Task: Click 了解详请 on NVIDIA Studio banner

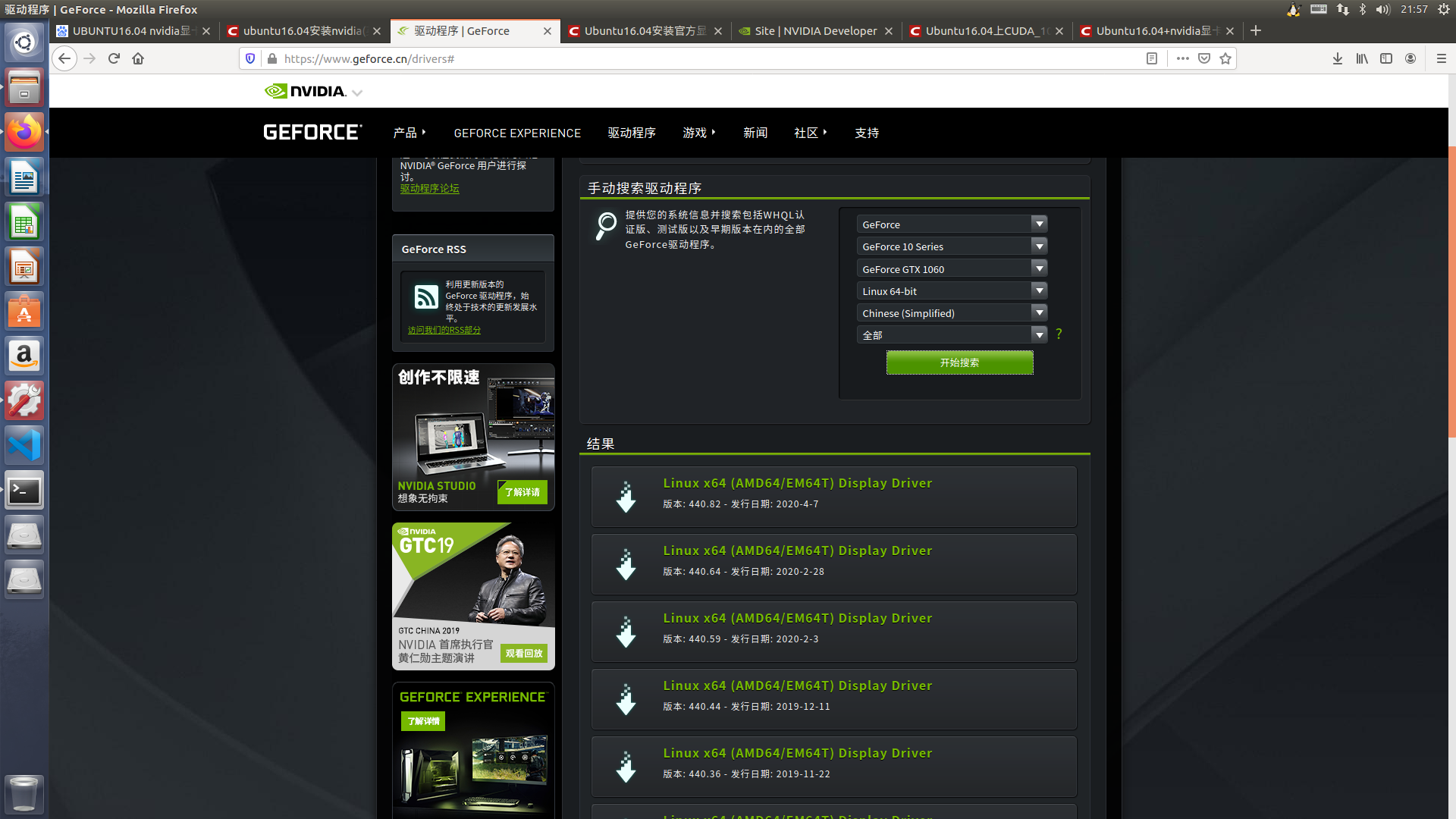Action: pyautogui.click(x=522, y=492)
